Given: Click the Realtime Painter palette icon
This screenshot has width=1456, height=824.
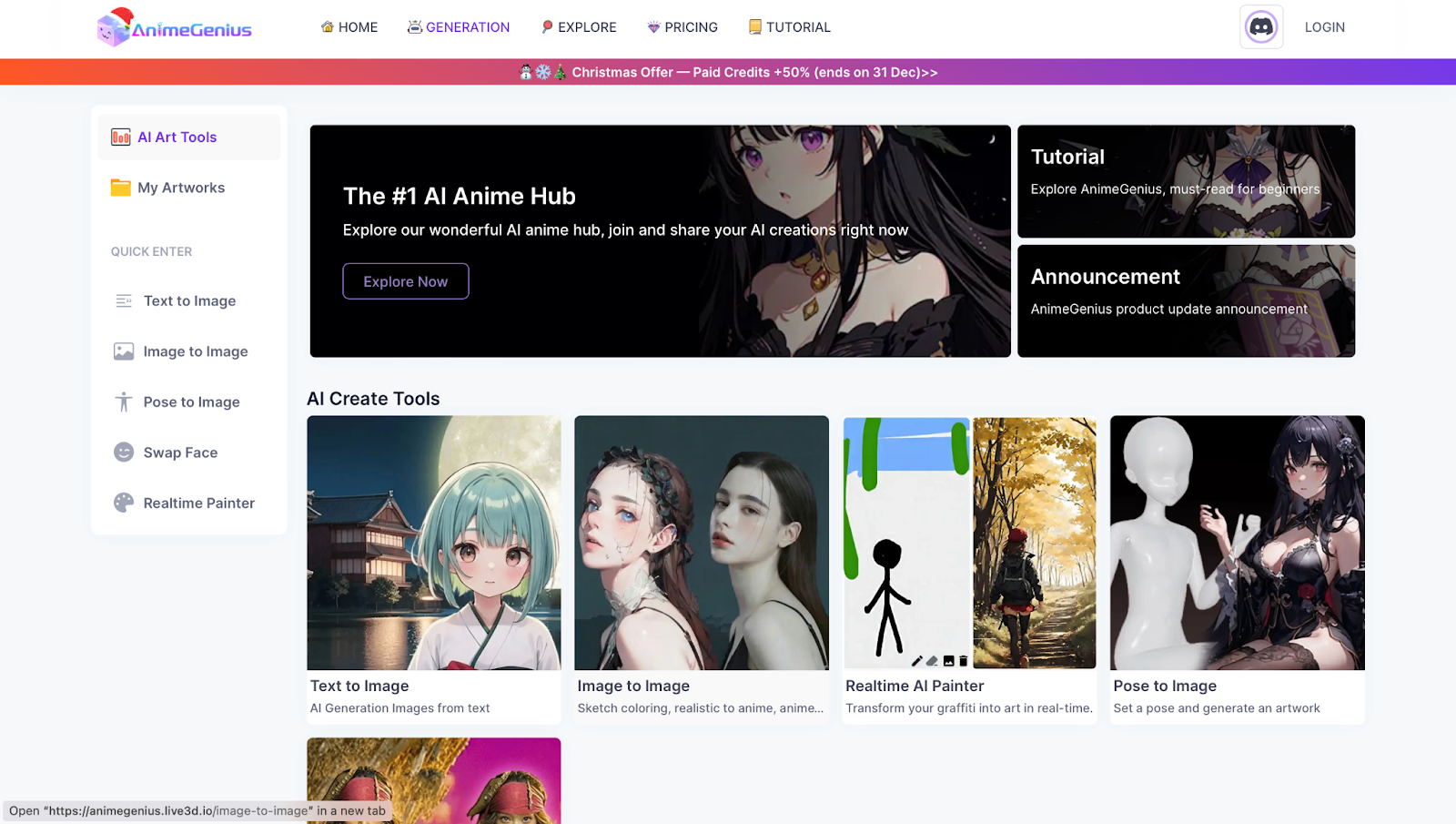Looking at the screenshot, I should [x=124, y=503].
